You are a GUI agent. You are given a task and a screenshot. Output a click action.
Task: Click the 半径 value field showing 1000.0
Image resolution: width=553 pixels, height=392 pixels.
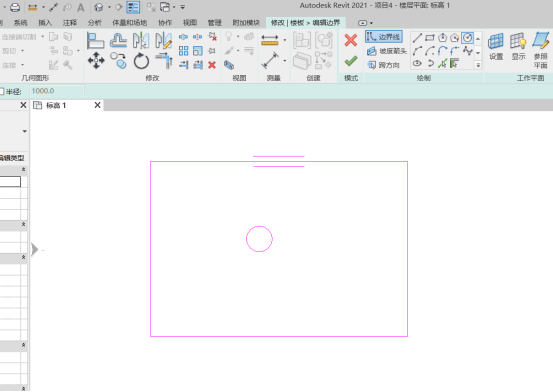coord(56,91)
